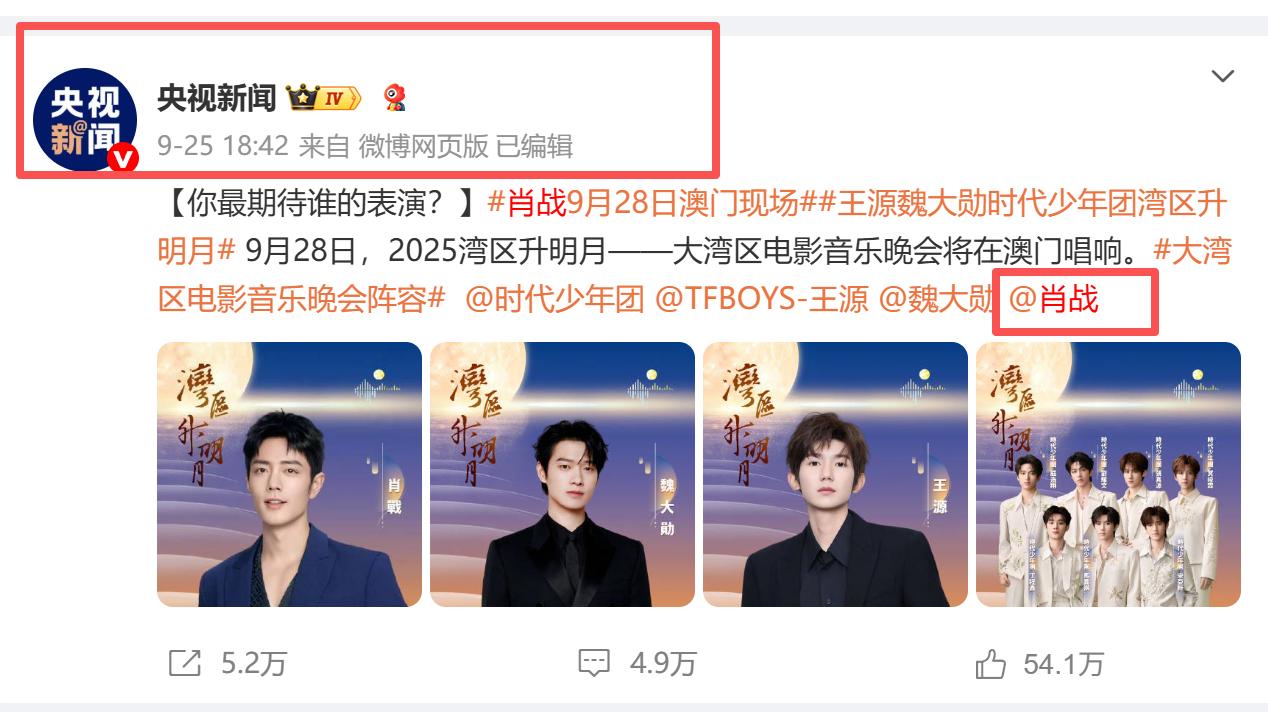The image size is (1268, 712).
Task: View the first poster image labeled 肖戰
Action: pyautogui.click(x=289, y=474)
